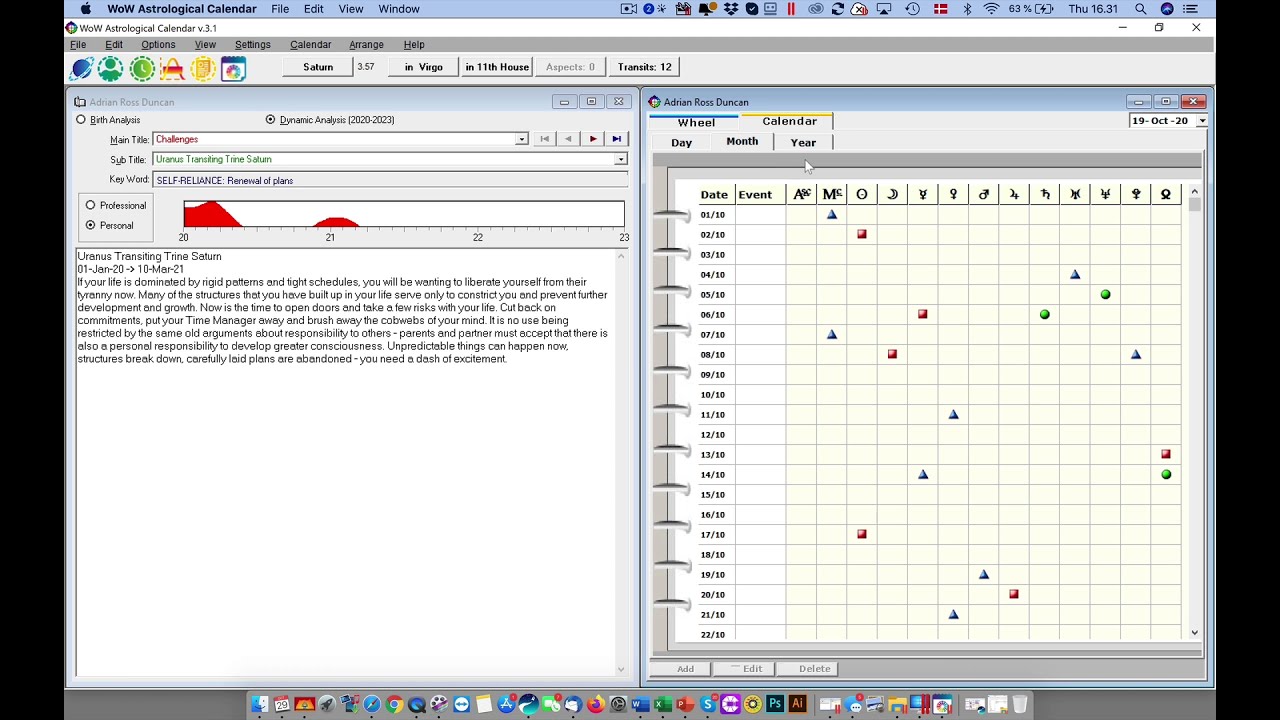Click the in 11th House button
This screenshot has height=720, width=1280.
tap(497, 67)
